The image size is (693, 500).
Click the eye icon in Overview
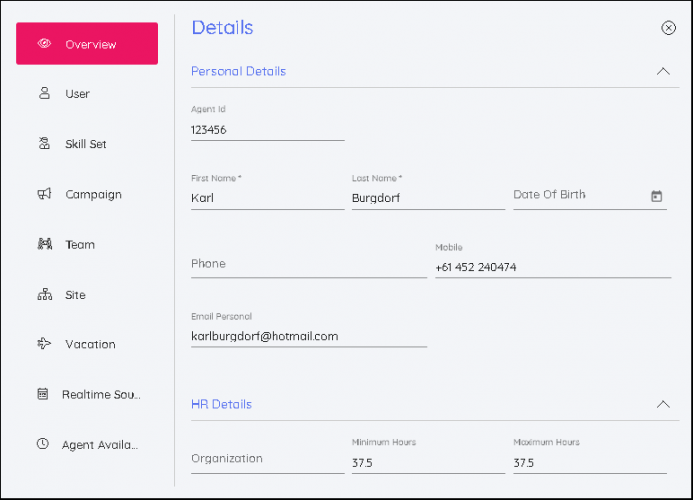tap(43, 44)
